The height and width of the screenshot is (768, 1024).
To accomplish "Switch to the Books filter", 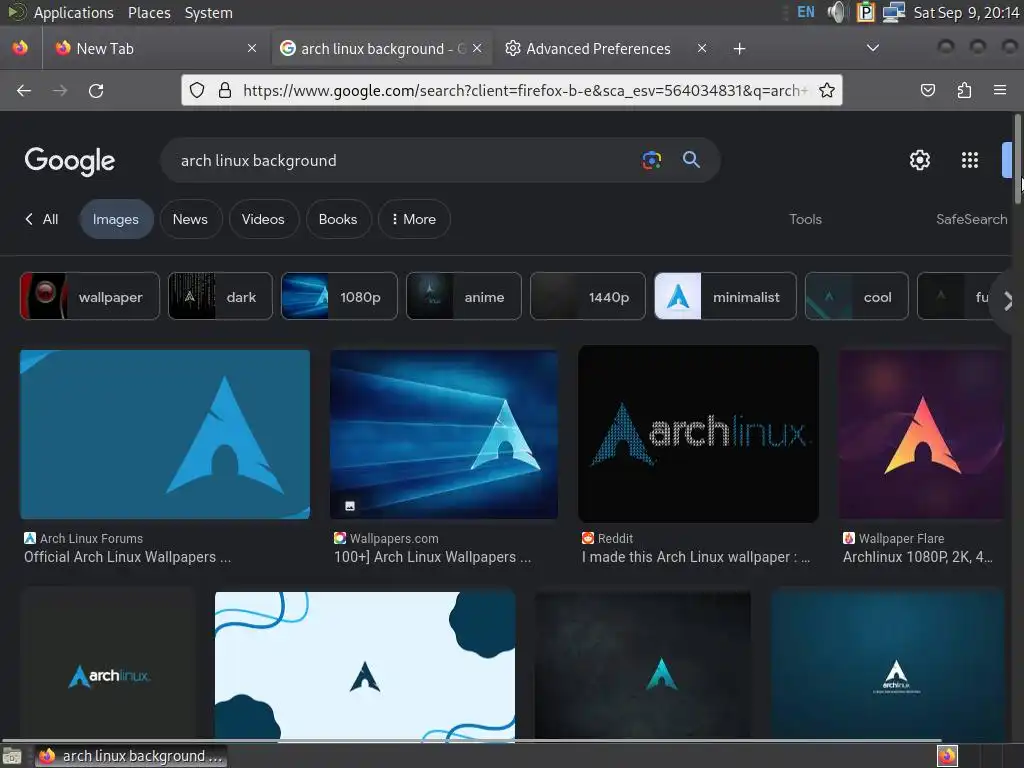I will tap(338, 219).
